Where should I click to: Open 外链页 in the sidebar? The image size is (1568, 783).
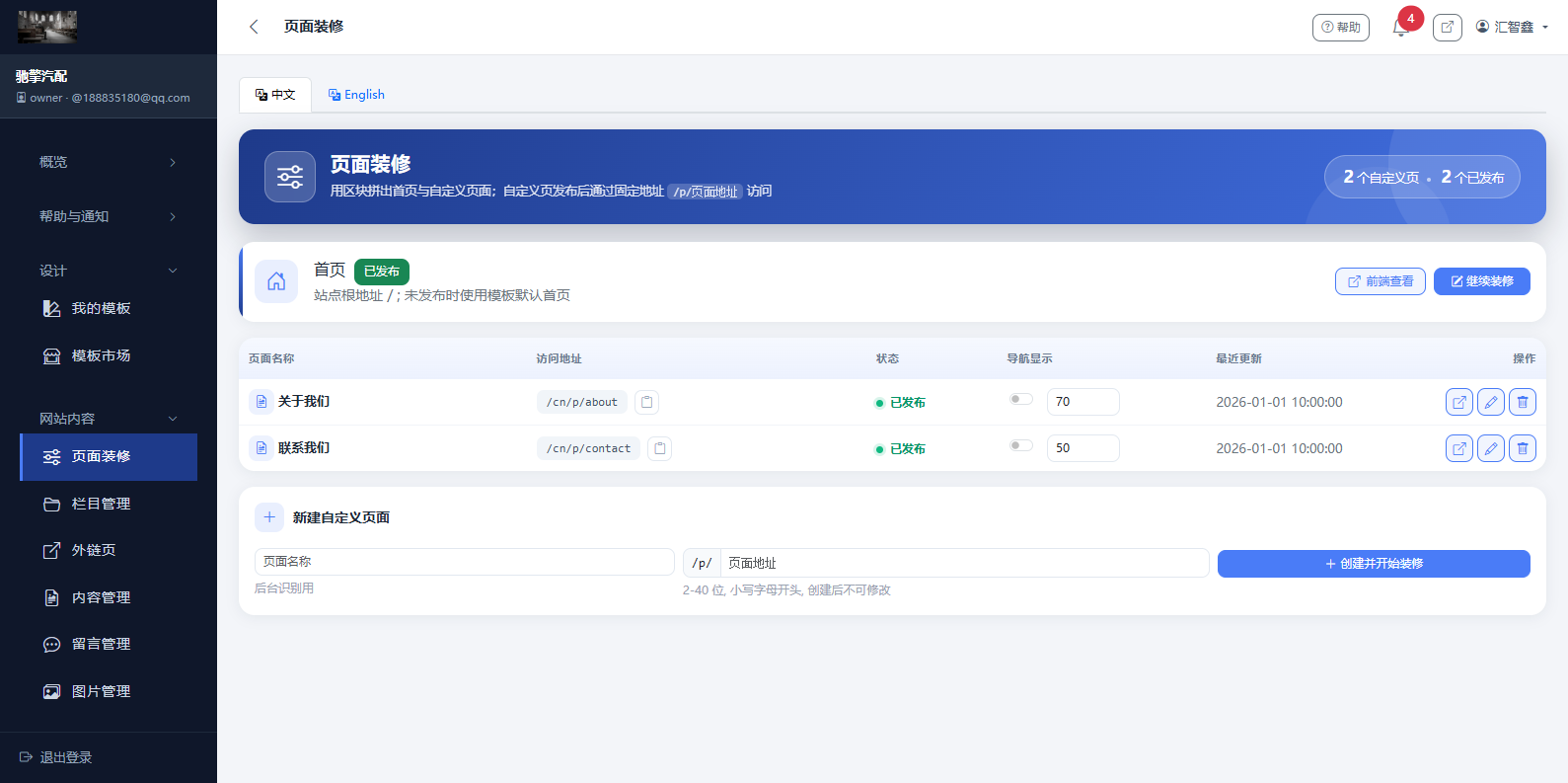click(109, 550)
